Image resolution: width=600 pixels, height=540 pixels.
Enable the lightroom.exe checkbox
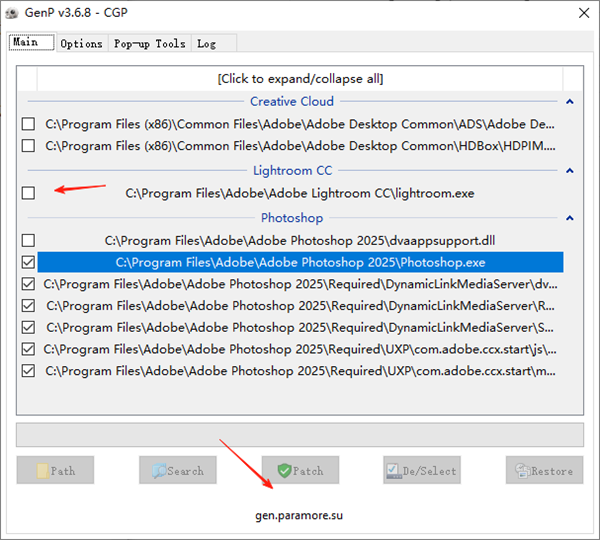28,193
